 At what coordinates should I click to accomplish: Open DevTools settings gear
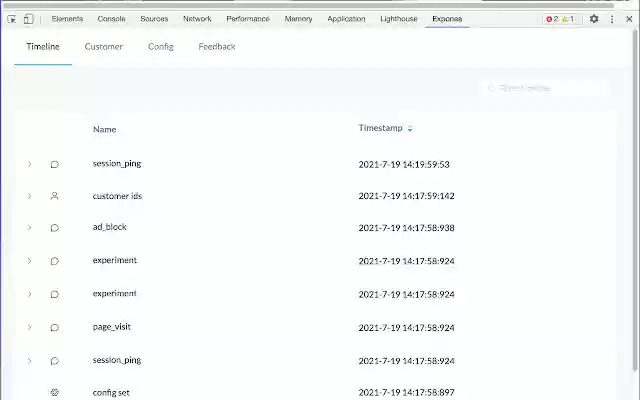click(x=594, y=19)
